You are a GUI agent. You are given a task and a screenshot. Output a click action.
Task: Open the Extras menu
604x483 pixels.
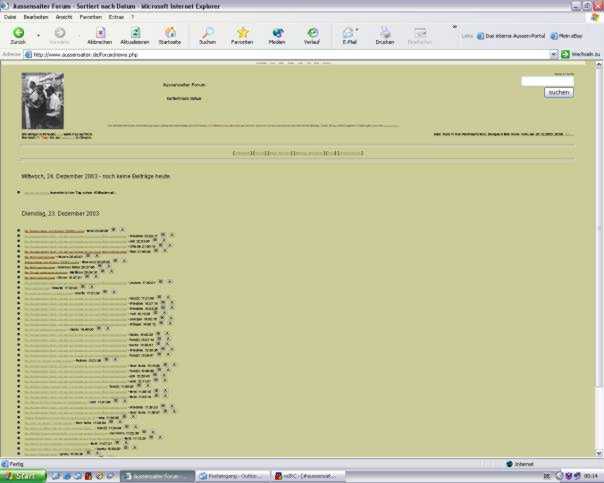[x=116, y=17]
